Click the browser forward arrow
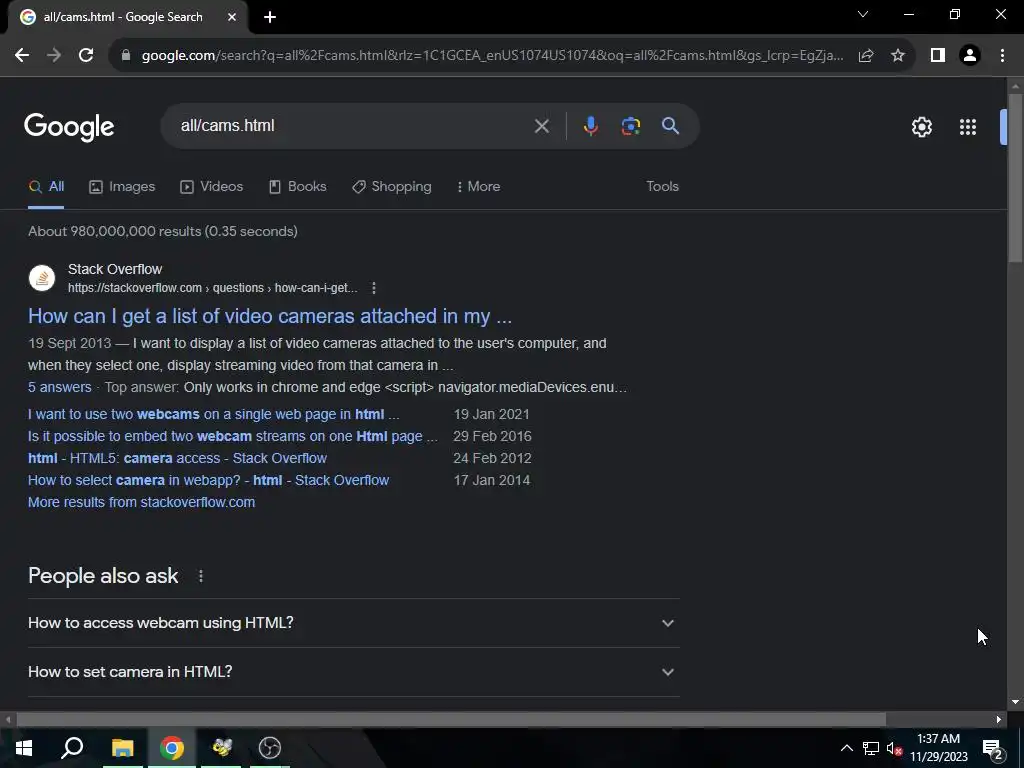 click(54, 56)
